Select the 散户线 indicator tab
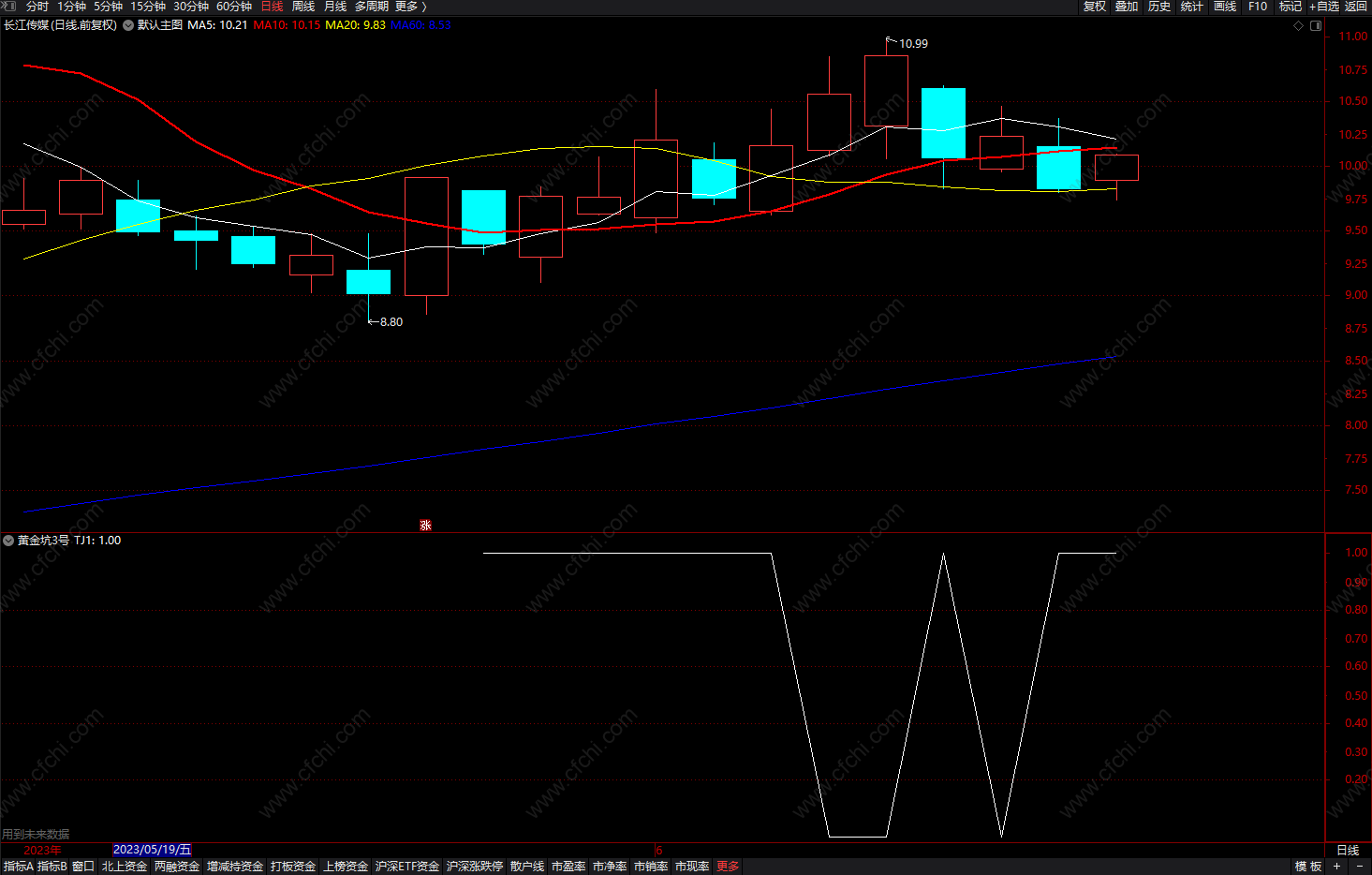Image resolution: width=1372 pixels, height=875 pixels. (x=527, y=867)
